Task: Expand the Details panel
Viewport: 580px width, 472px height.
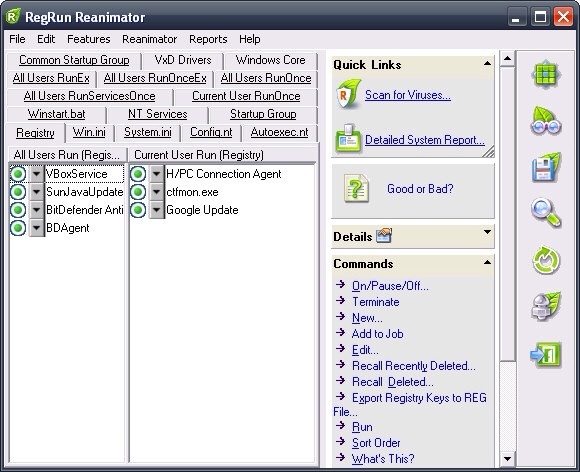Action: tap(488, 232)
